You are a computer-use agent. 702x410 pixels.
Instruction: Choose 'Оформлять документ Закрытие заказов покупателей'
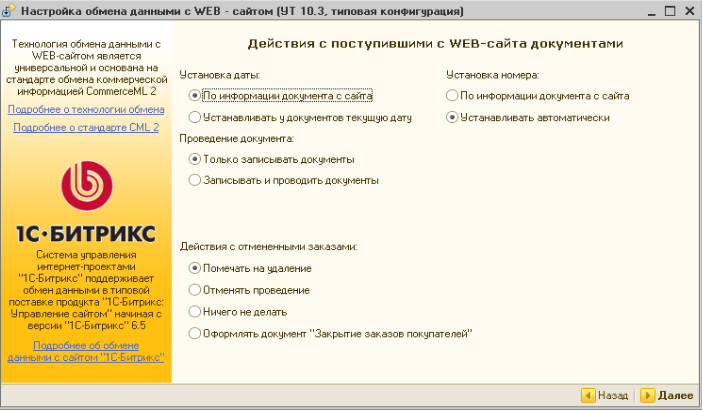coord(195,332)
